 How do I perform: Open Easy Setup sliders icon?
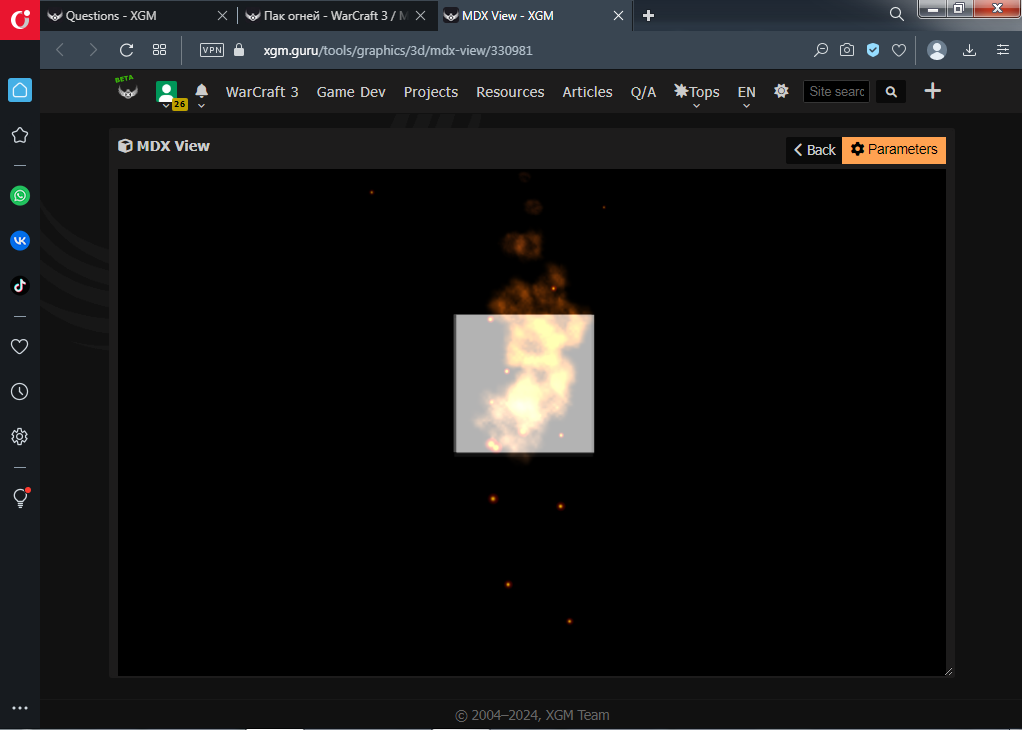[1002, 50]
